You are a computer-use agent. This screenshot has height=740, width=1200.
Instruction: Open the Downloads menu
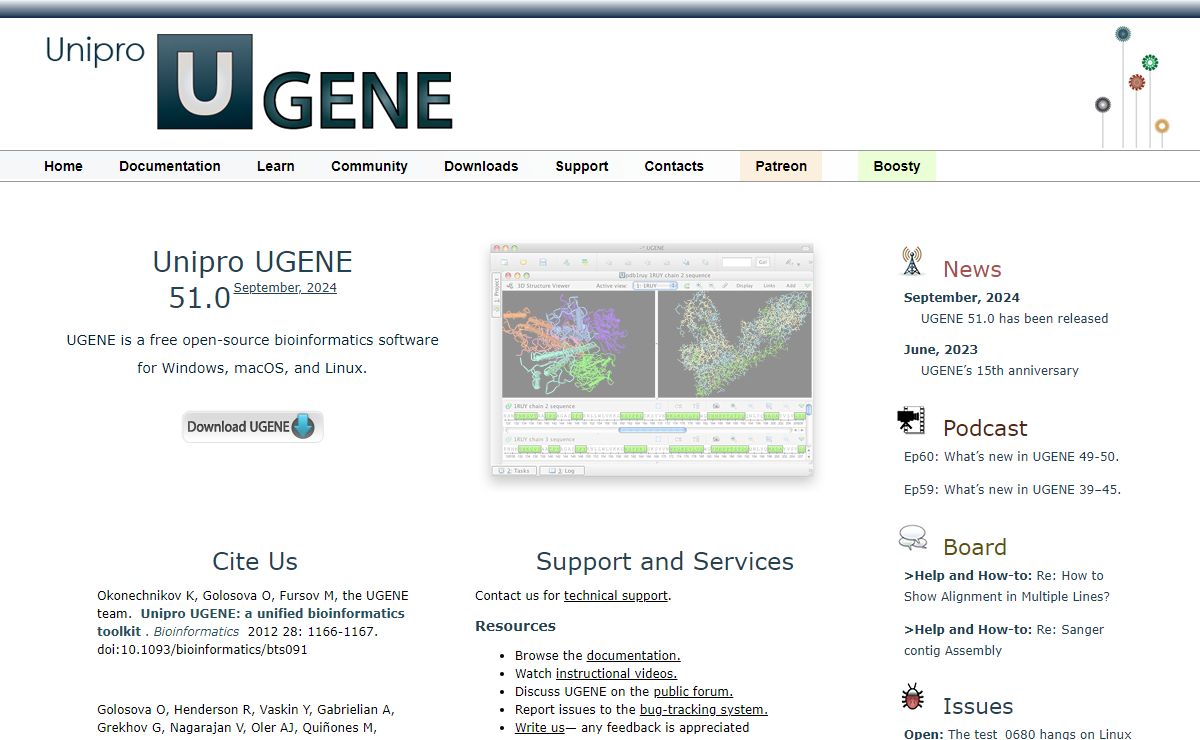(x=481, y=166)
